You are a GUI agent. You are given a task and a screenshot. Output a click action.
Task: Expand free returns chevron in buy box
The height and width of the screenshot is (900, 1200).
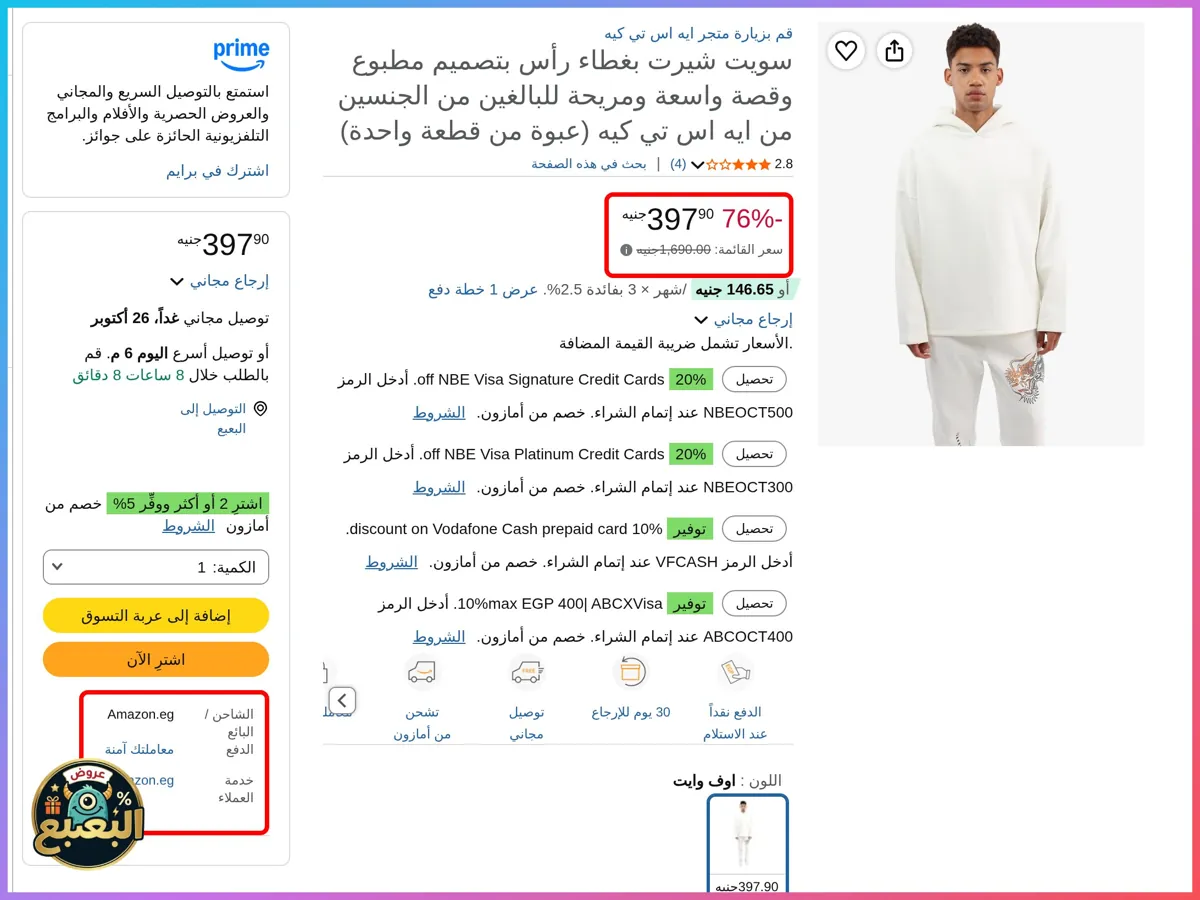177,282
